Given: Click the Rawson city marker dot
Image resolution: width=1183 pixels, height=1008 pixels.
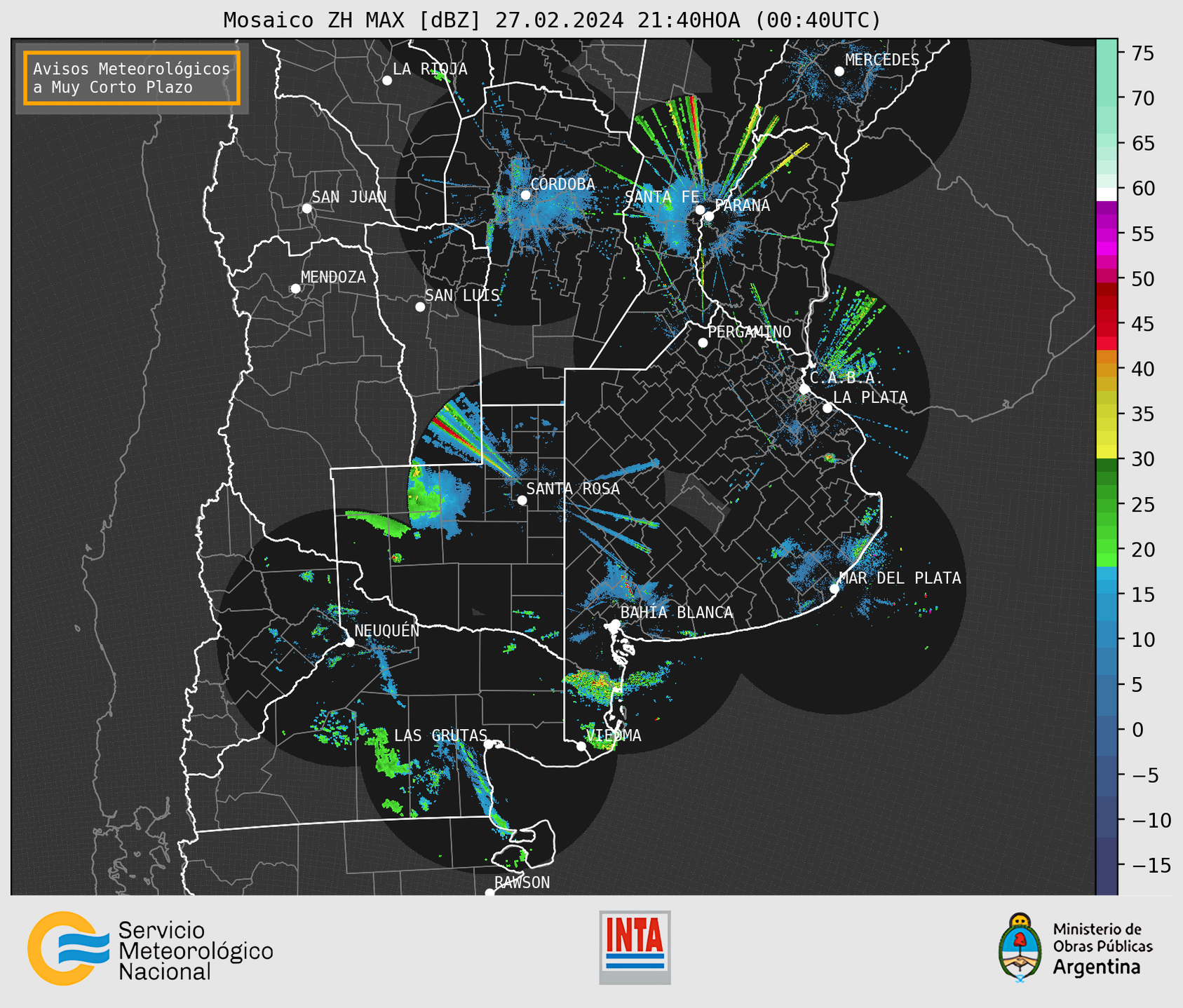Looking at the screenshot, I should click(489, 893).
